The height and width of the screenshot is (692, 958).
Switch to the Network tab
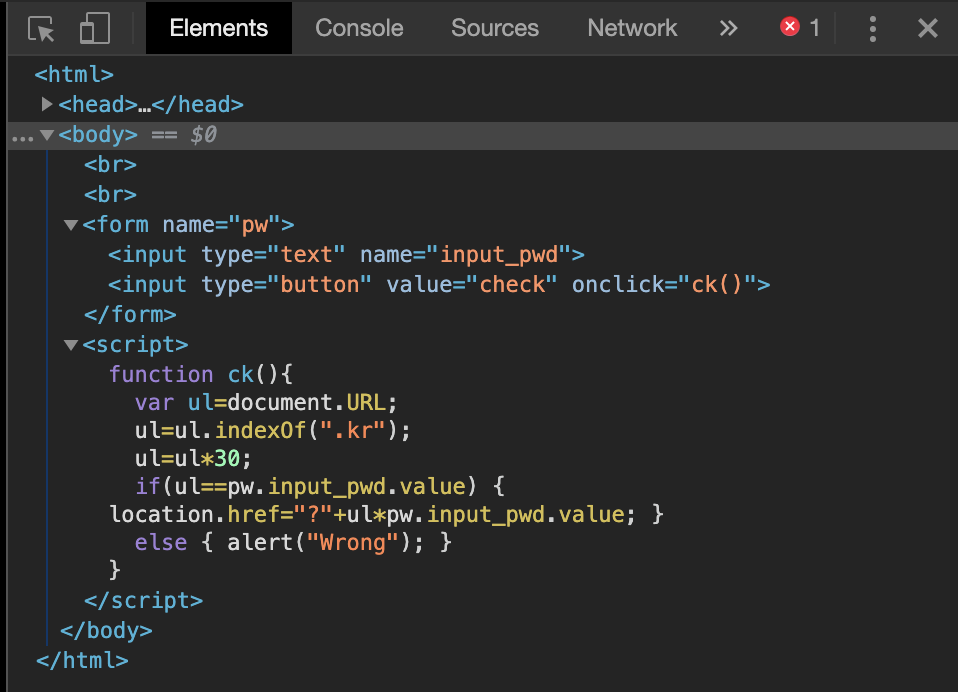tap(632, 28)
